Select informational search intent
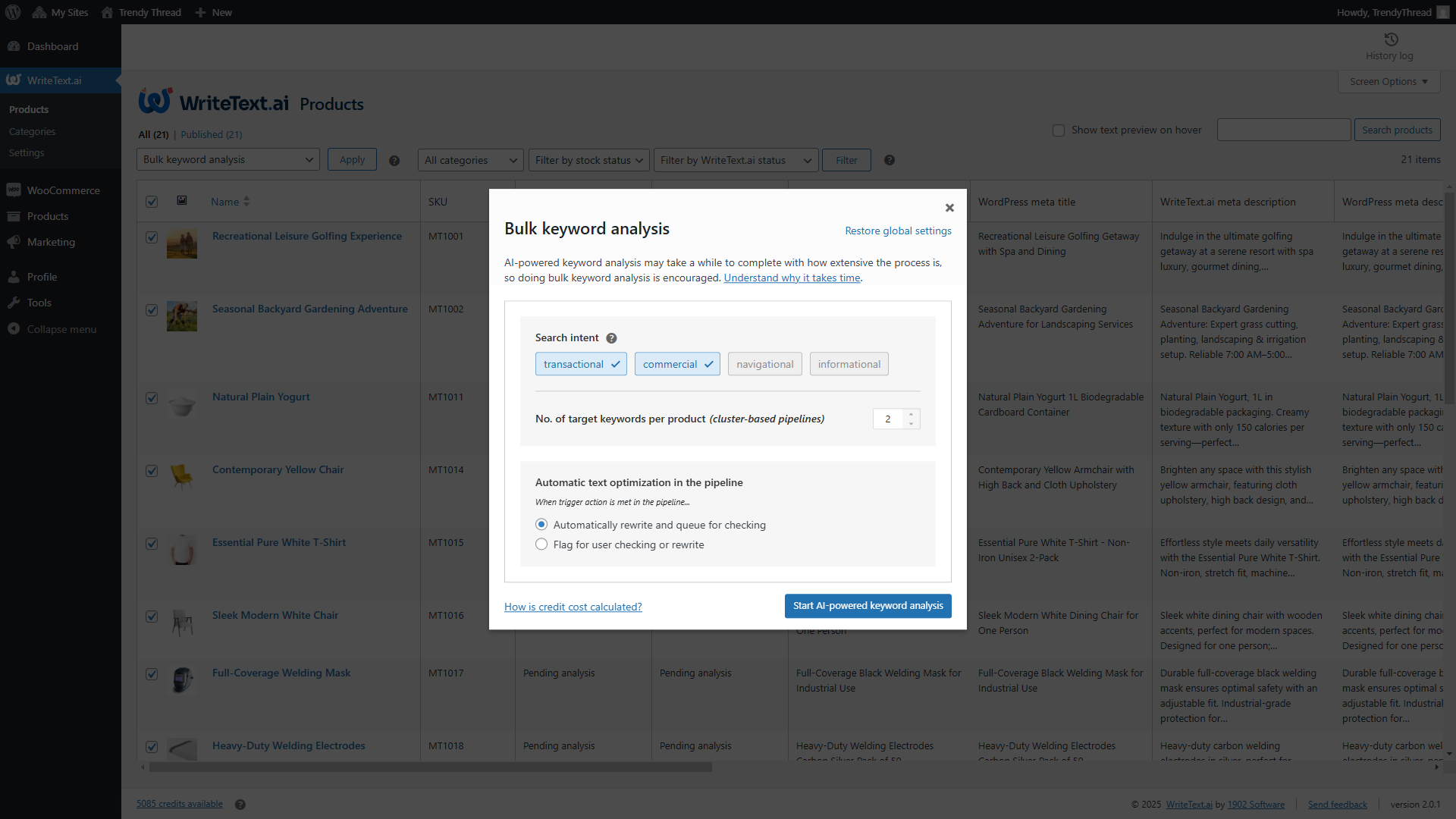 (849, 364)
